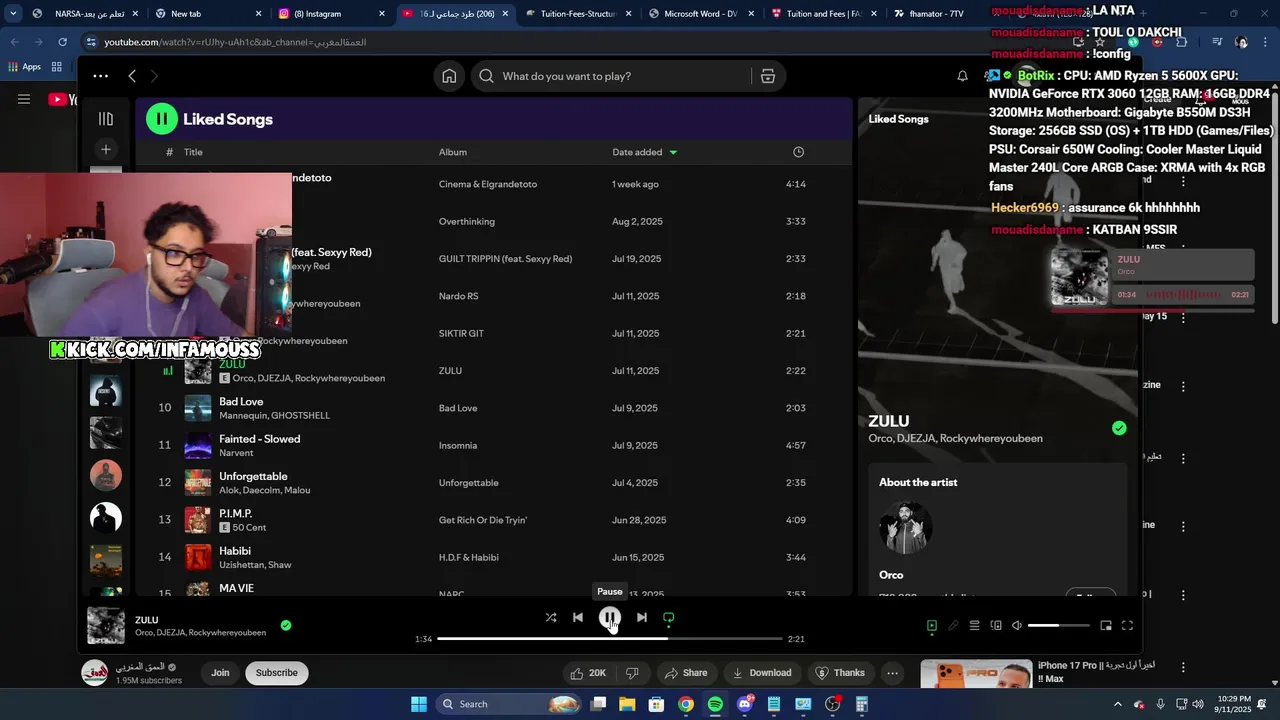Click the YouTube Share button
Viewport: 1280px width, 720px height.
click(686, 673)
